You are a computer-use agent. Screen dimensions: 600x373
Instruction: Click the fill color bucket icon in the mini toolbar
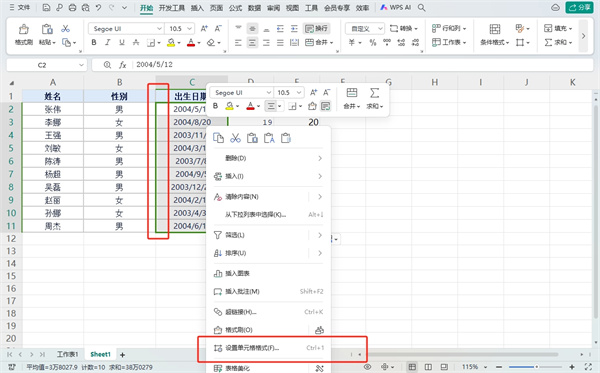pos(229,106)
